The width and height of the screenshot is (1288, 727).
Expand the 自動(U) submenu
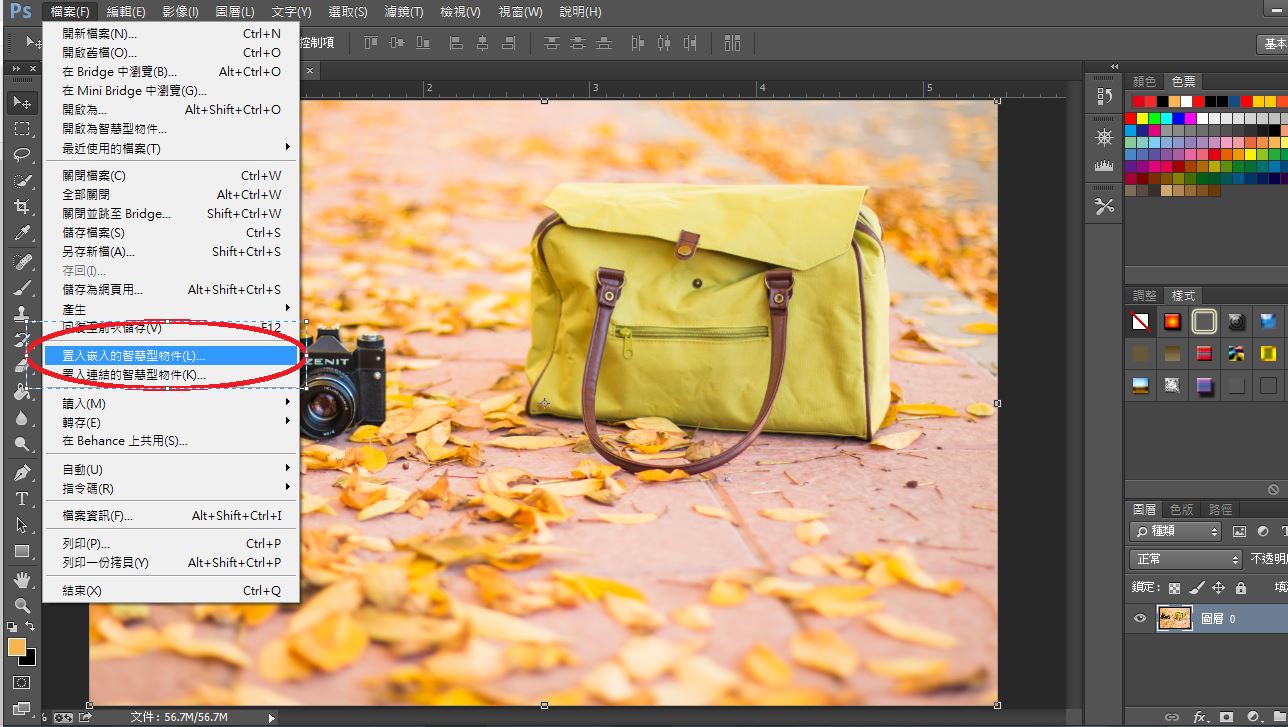tap(172, 469)
